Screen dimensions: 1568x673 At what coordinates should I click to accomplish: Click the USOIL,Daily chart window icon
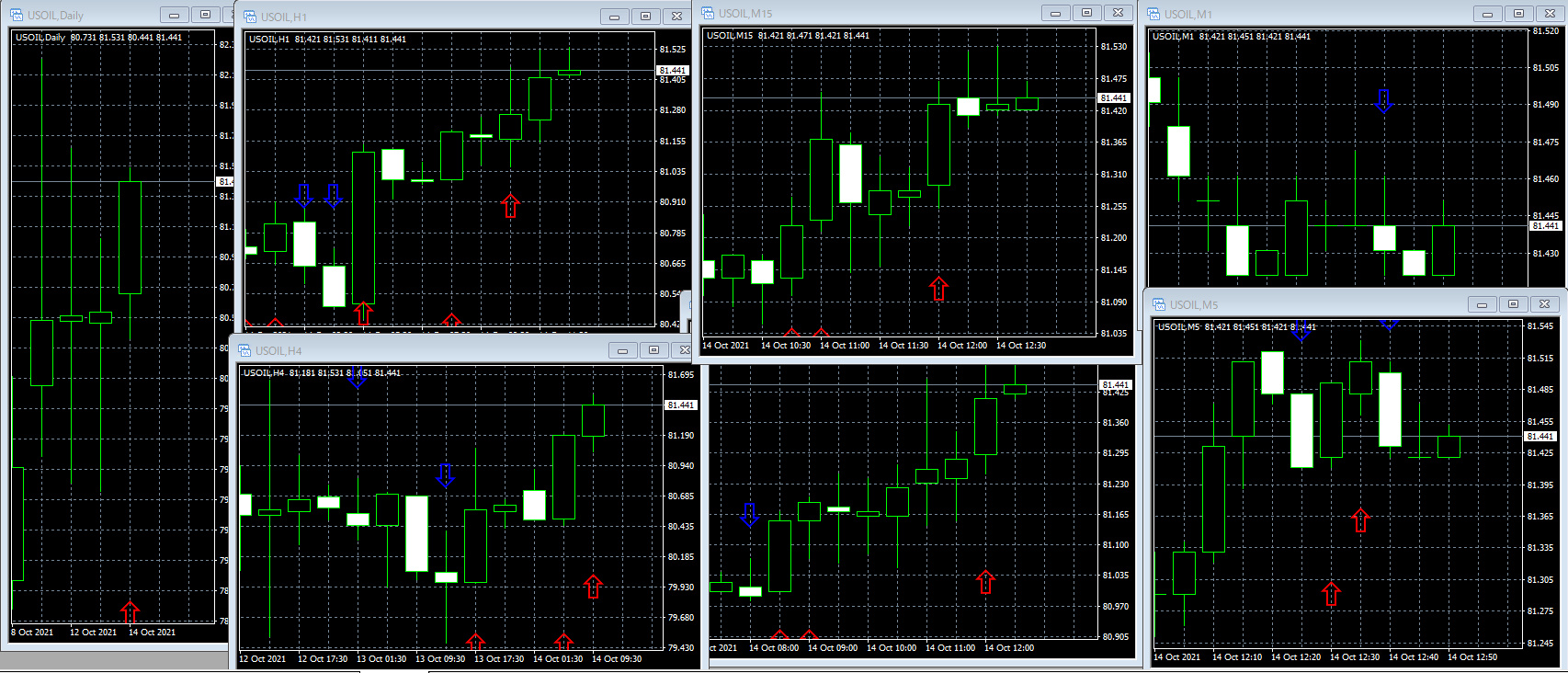(17, 15)
